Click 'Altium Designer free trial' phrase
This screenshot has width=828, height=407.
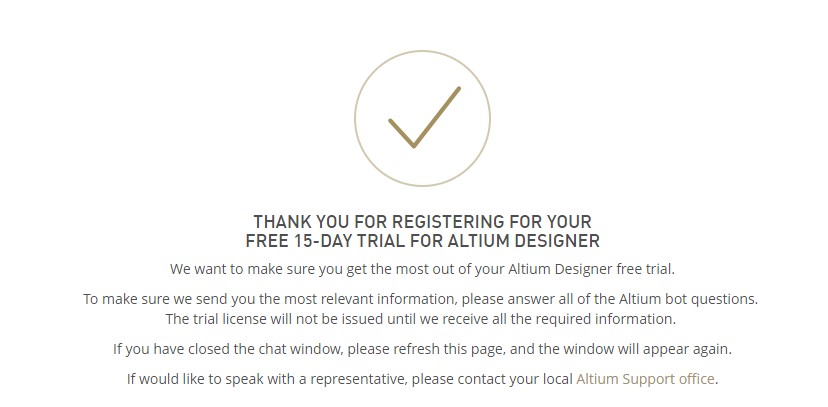pos(591,269)
